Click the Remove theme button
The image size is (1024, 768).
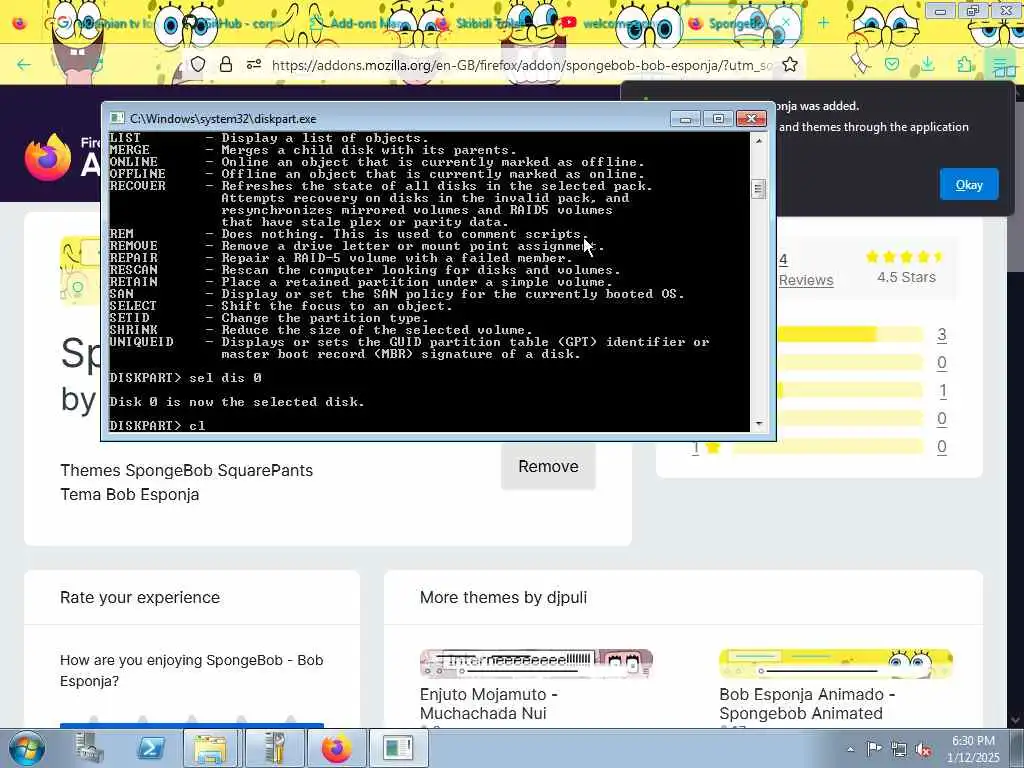tap(548, 466)
